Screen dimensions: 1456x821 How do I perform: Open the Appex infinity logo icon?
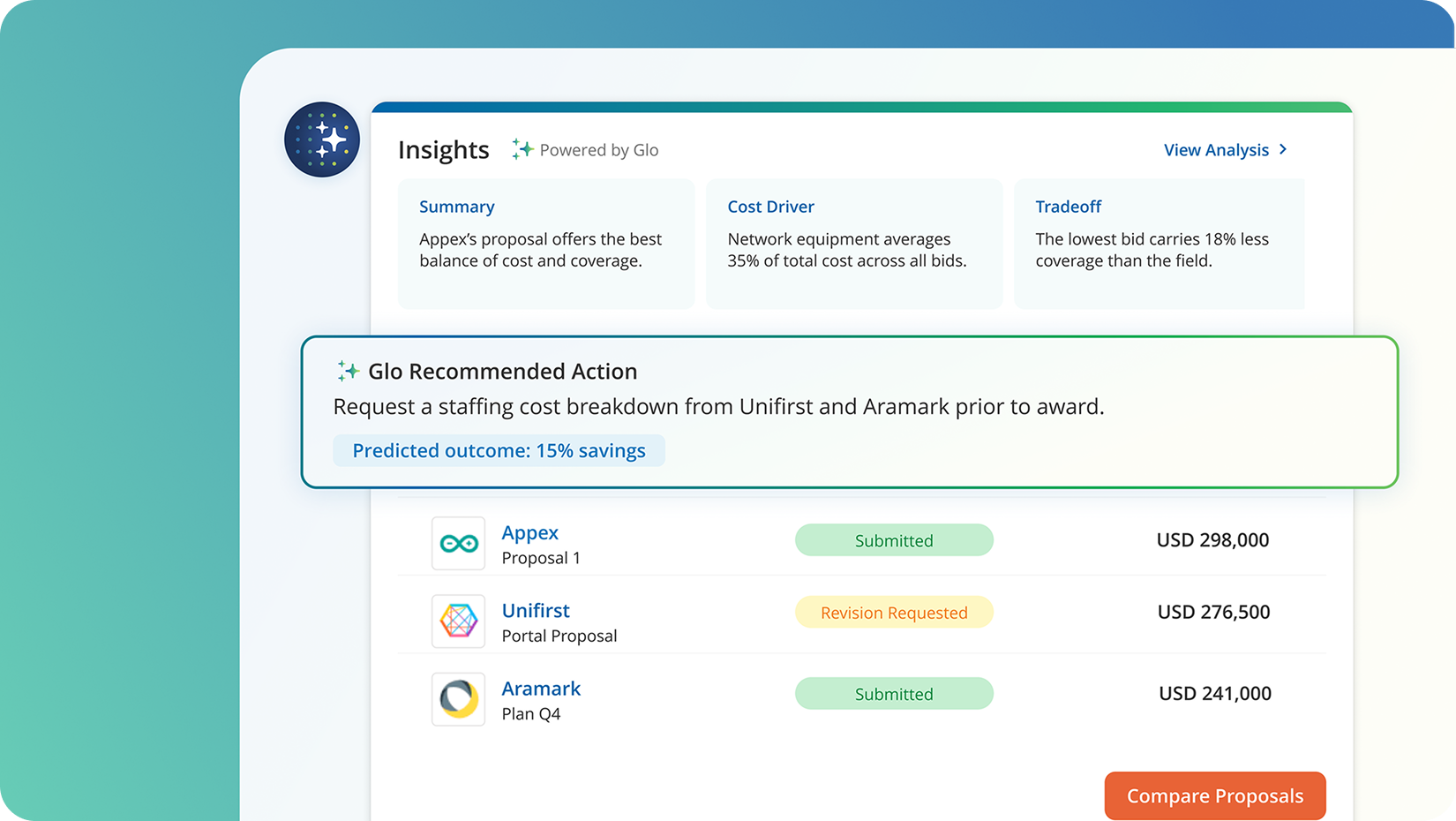pos(459,543)
